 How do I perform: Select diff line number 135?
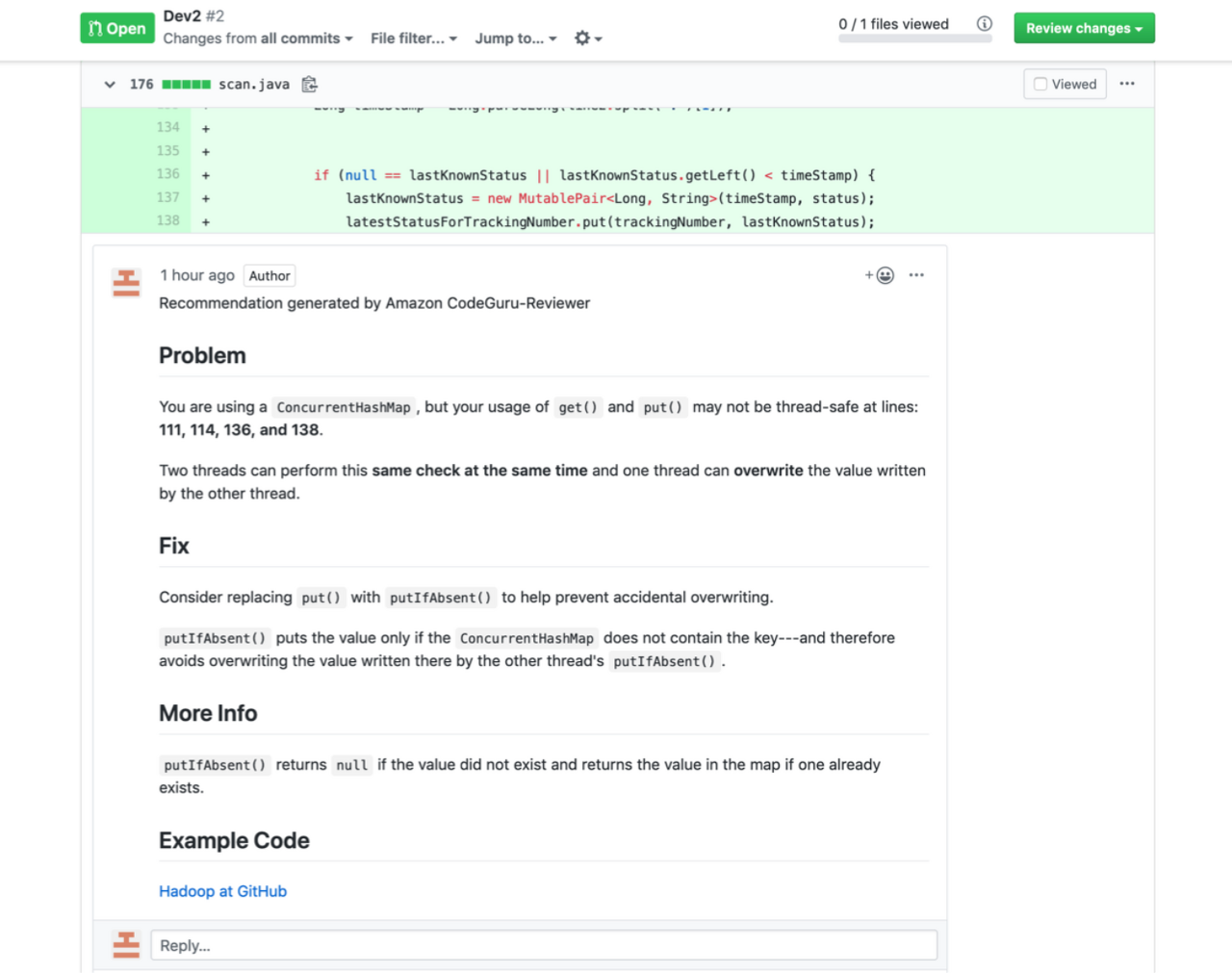[x=168, y=150]
